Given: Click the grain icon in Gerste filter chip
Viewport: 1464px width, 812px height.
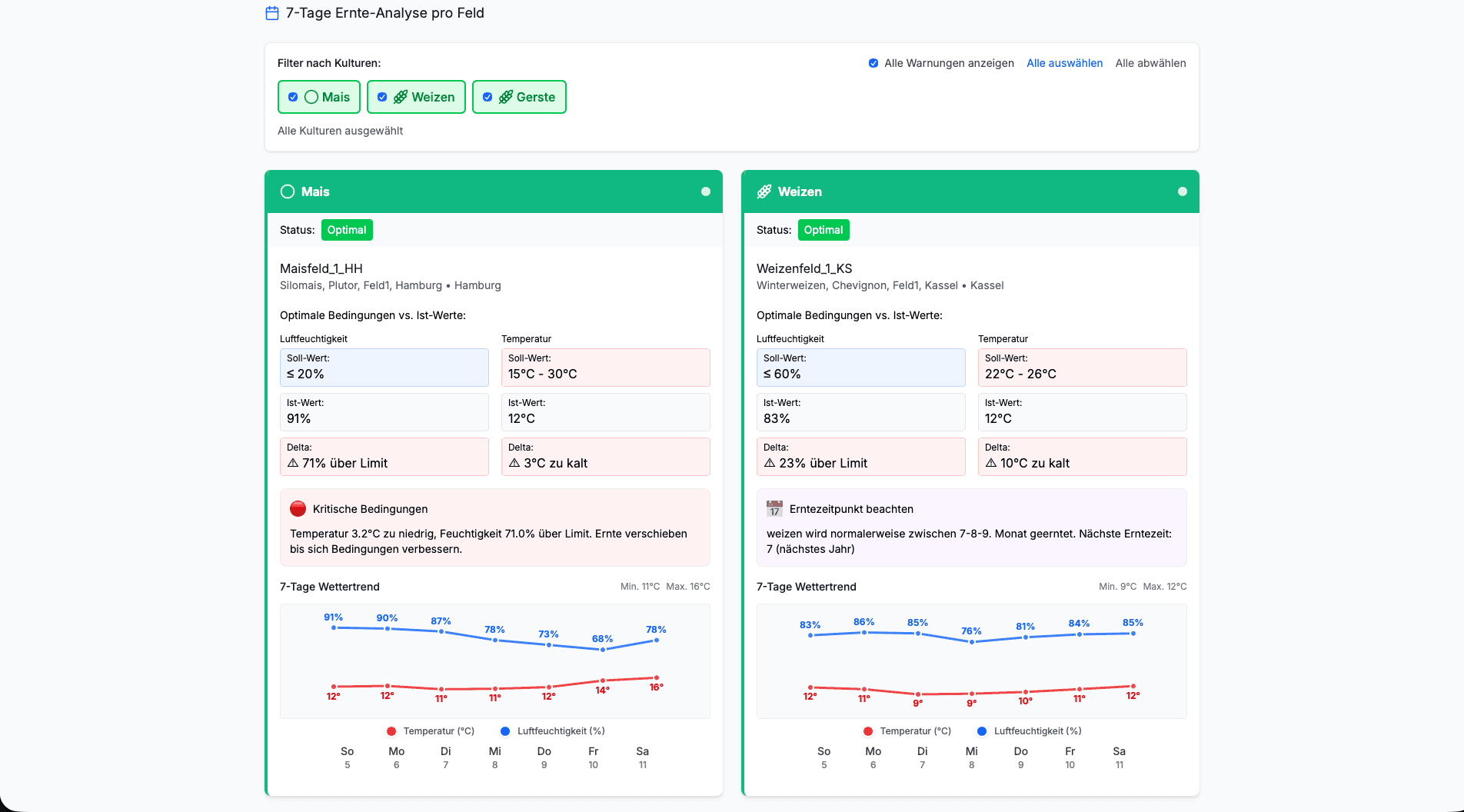Looking at the screenshot, I should point(506,97).
